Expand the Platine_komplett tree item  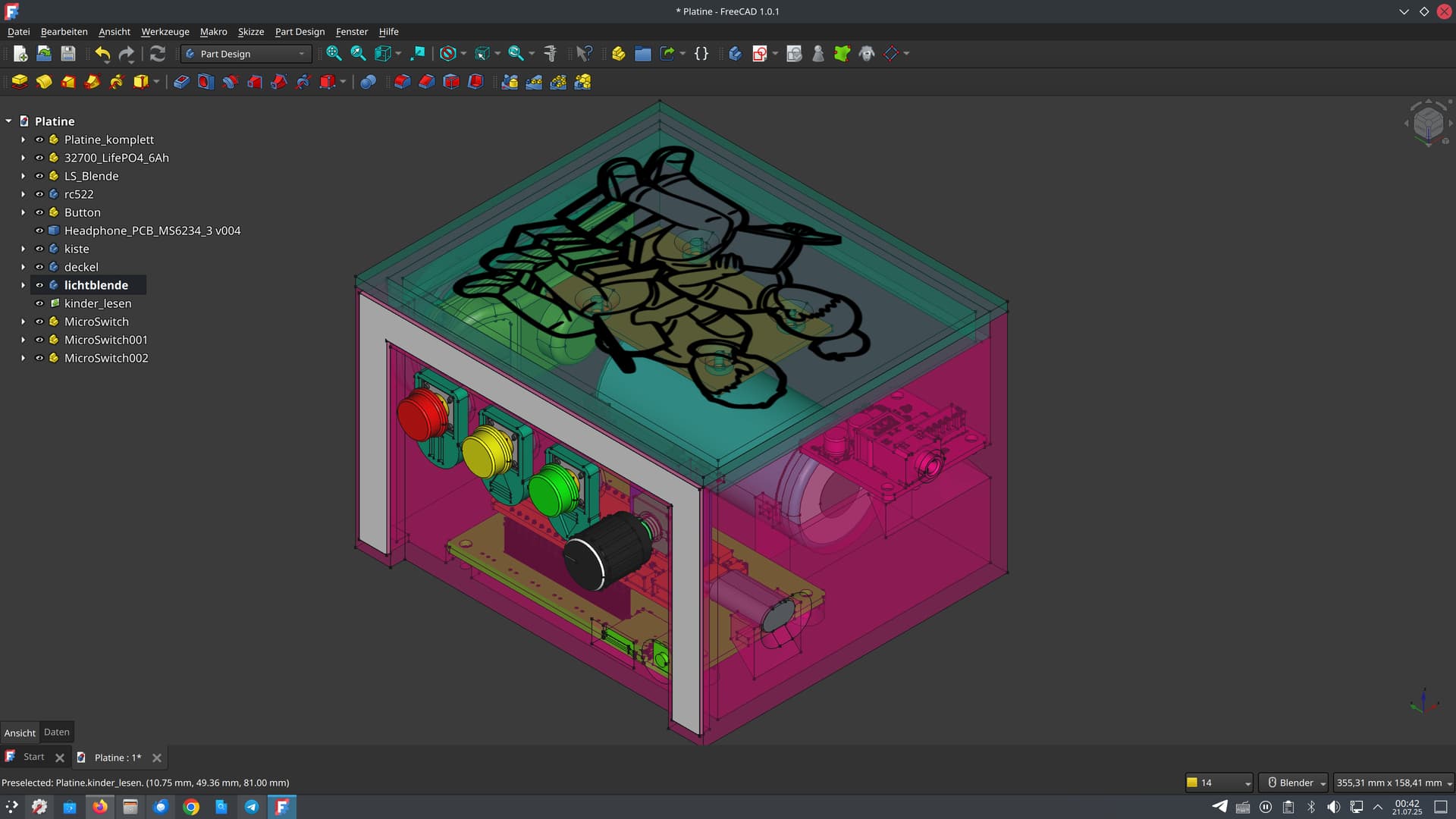coord(23,140)
